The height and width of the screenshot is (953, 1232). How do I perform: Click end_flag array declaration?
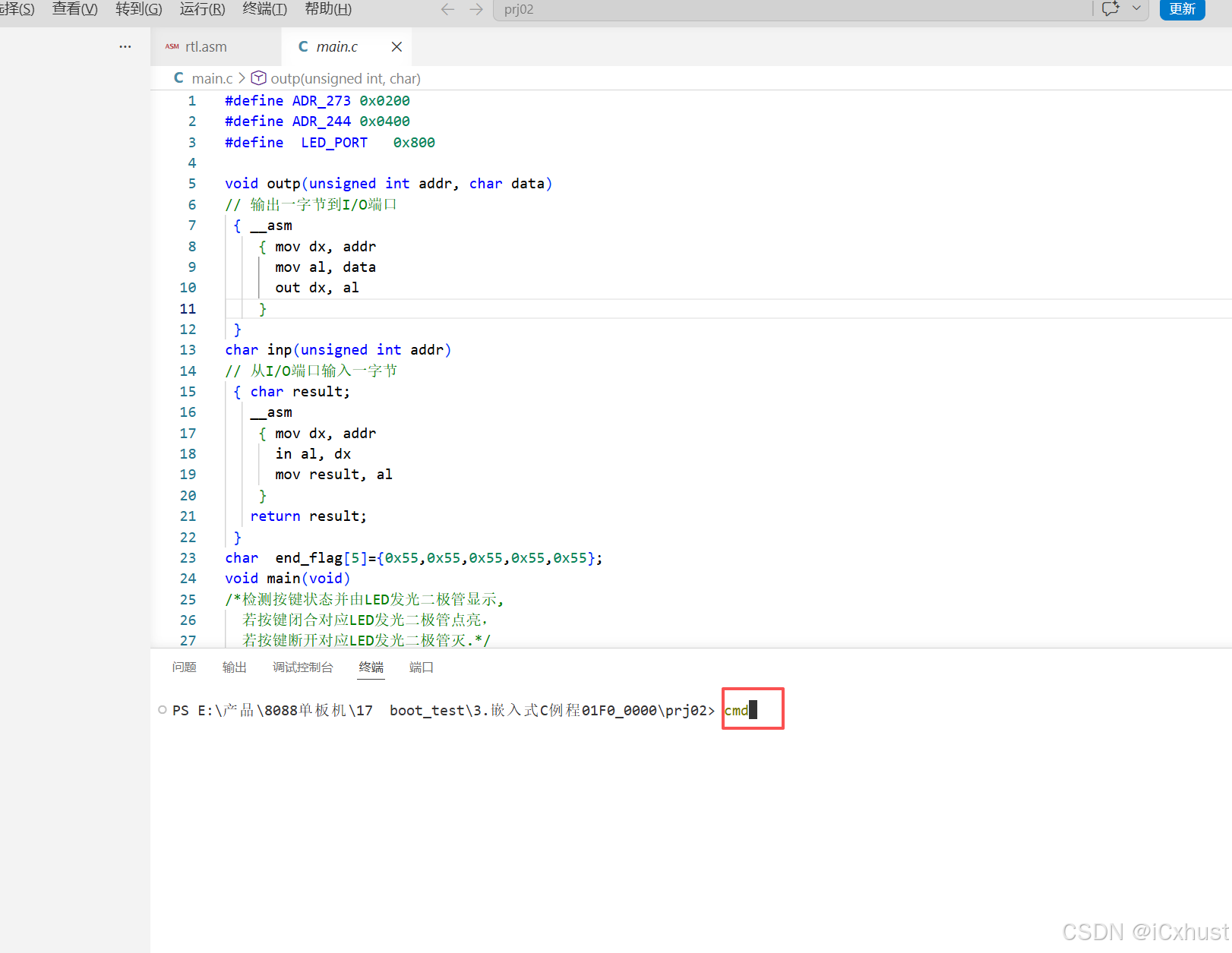(414, 558)
